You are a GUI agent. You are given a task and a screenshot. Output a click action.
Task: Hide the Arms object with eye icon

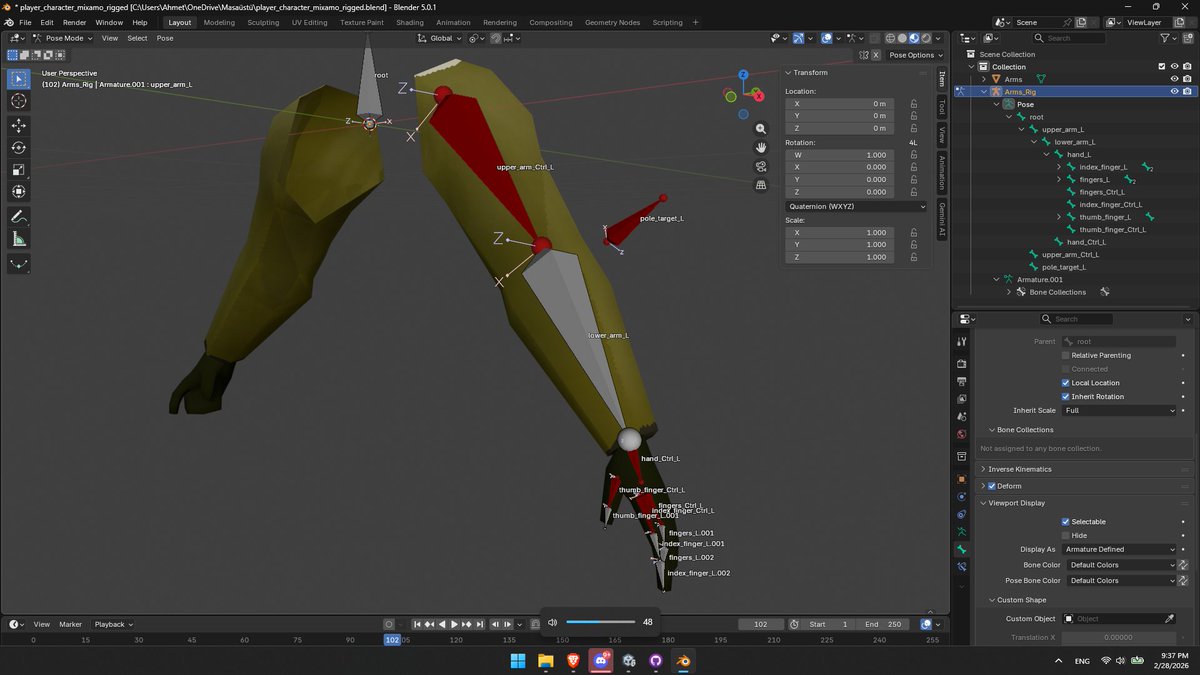[x=1174, y=79]
